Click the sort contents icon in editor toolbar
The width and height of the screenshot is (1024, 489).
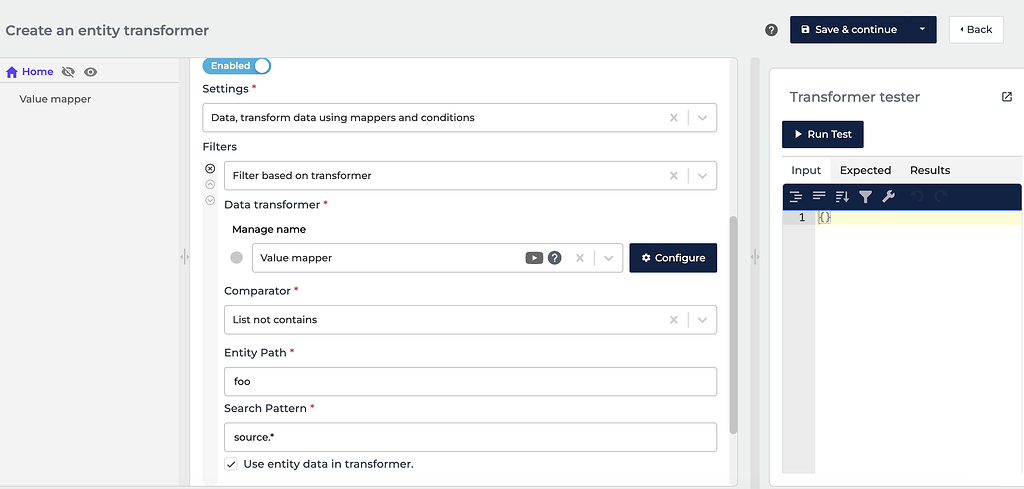pyautogui.click(x=842, y=197)
